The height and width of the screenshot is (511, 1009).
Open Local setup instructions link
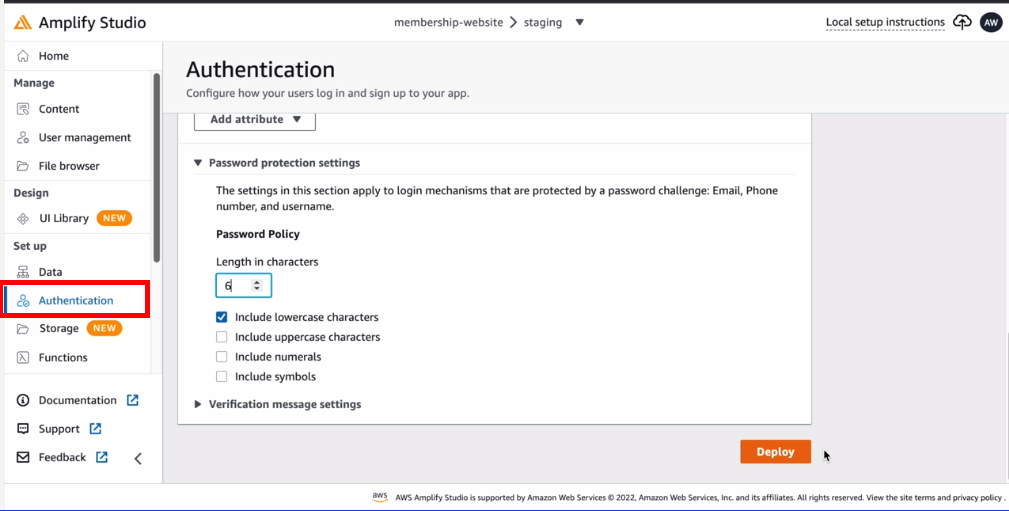pos(885,23)
